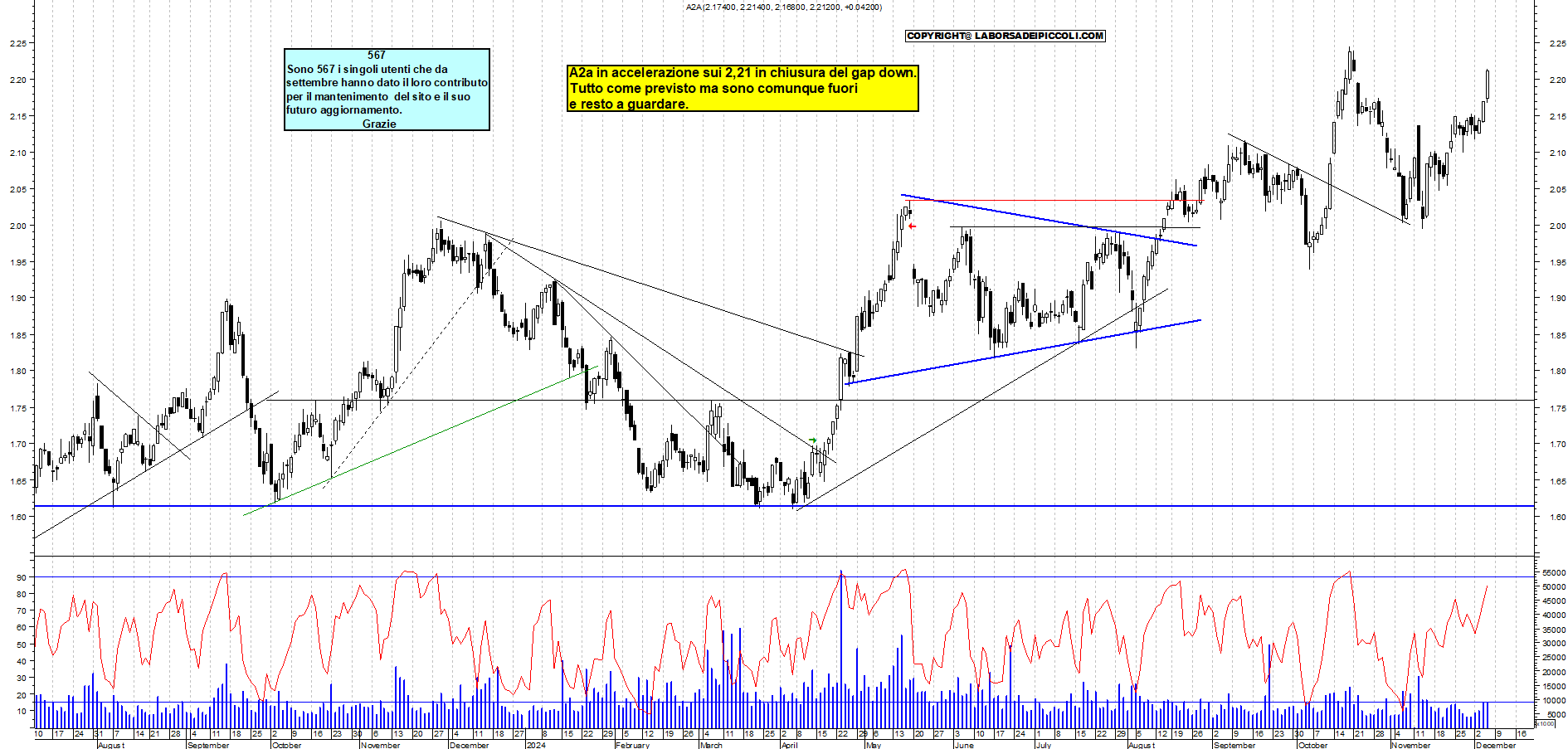The image size is (1568, 749).
Task: Click the 'Grazie' word in cyan box
Action: 379,124
